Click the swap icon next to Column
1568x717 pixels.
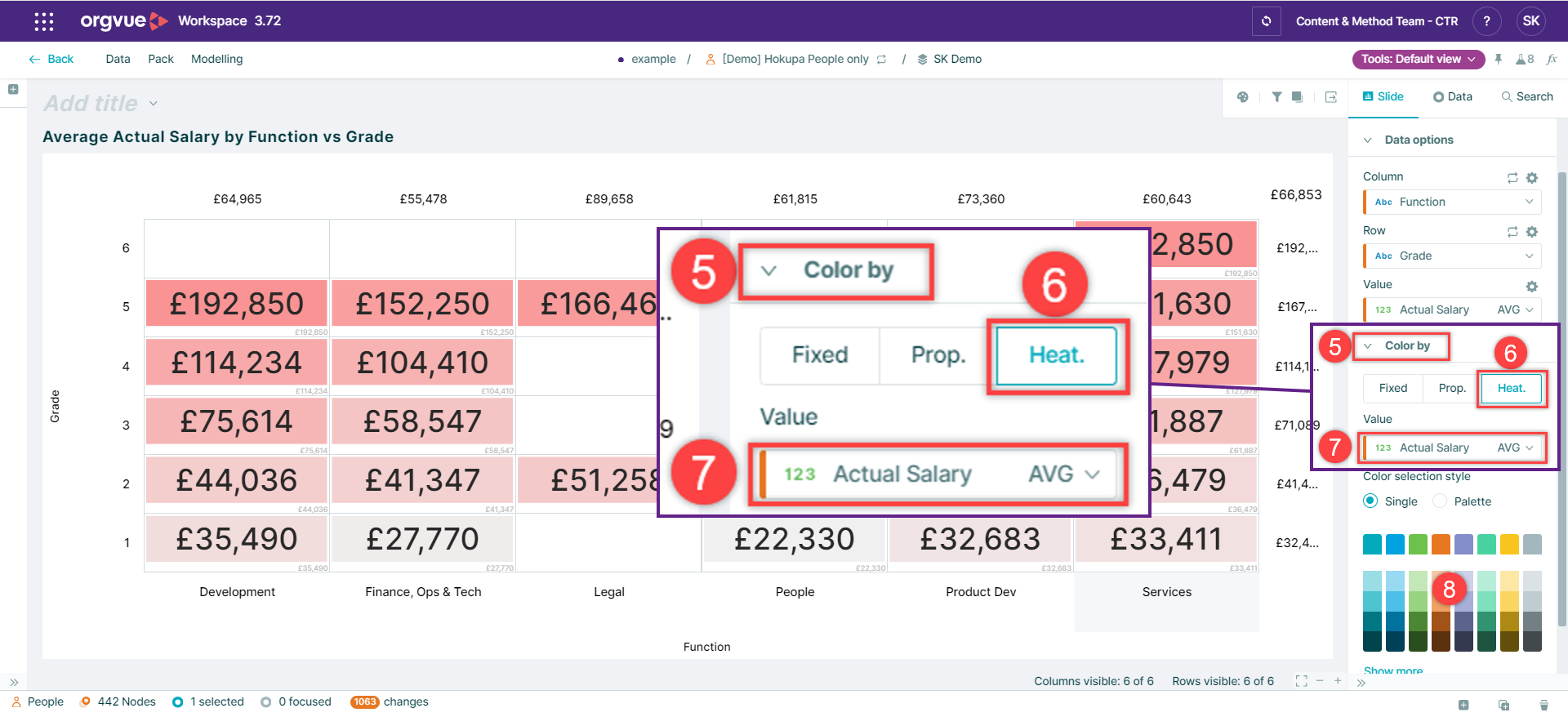click(x=1512, y=177)
